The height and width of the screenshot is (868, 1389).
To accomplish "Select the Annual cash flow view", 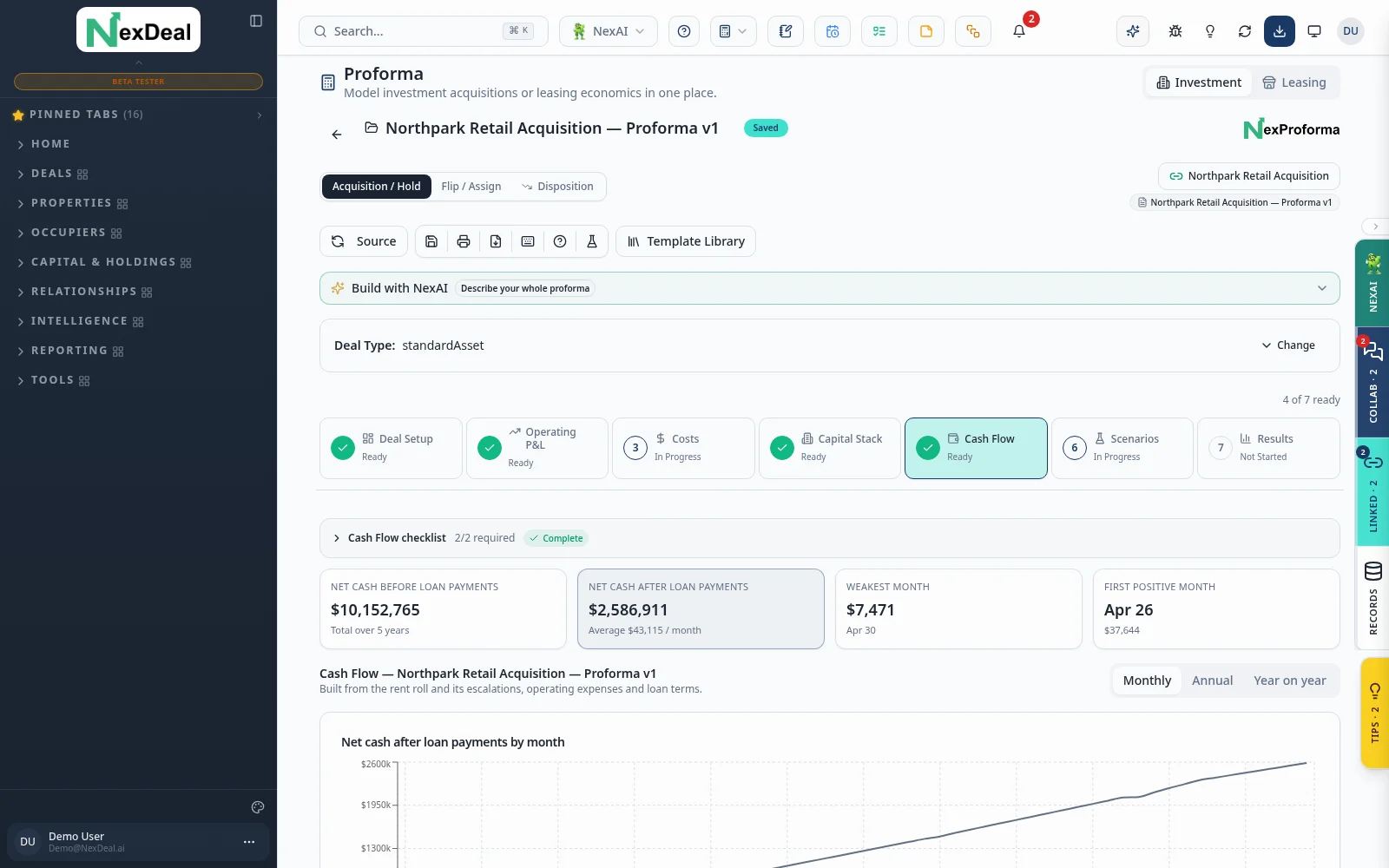I will pos(1212,681).
